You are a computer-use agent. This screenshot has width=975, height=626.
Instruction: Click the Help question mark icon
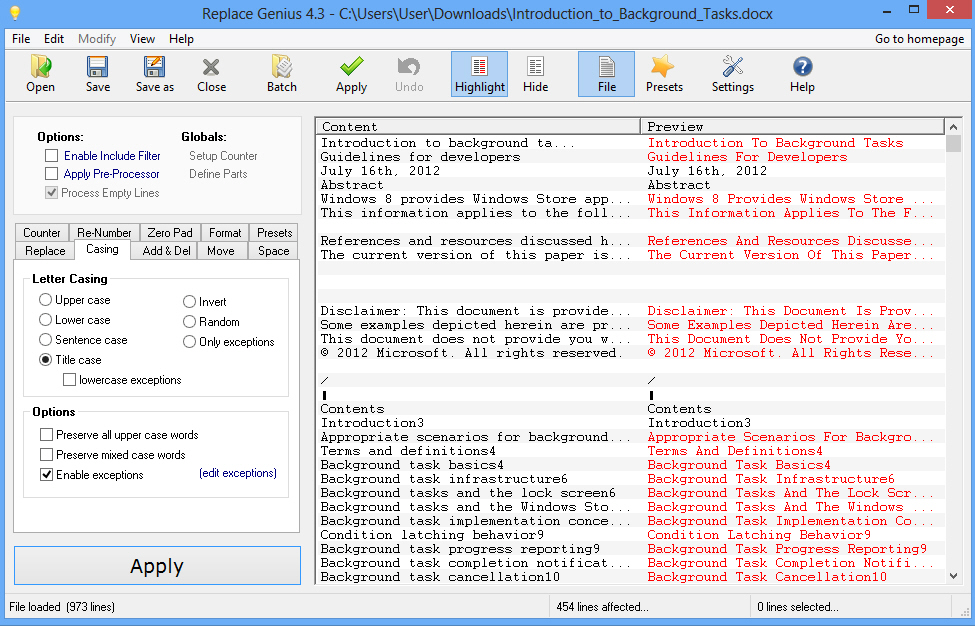(802, 74)
